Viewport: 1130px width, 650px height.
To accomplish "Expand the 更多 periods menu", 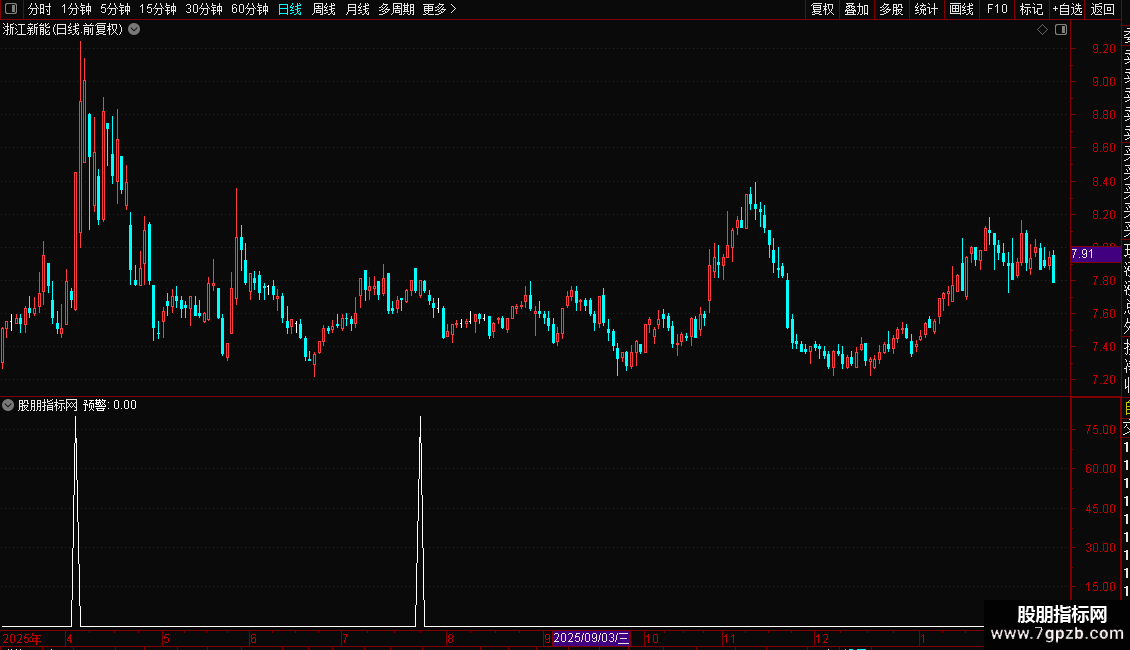I will 440,9.
